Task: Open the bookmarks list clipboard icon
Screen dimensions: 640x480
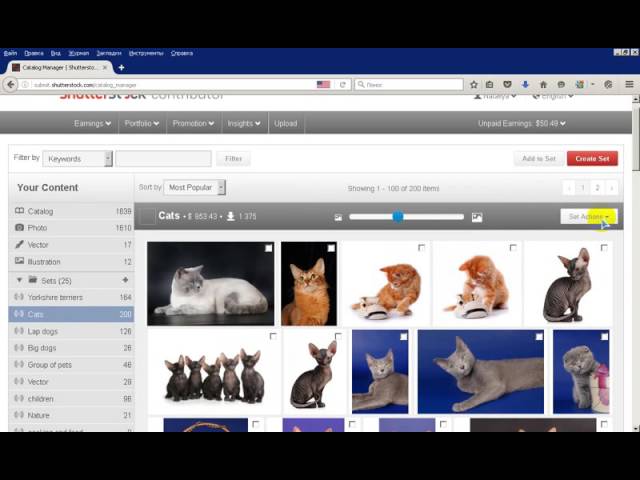Action: pyautogui.click(x=489, y=84)
